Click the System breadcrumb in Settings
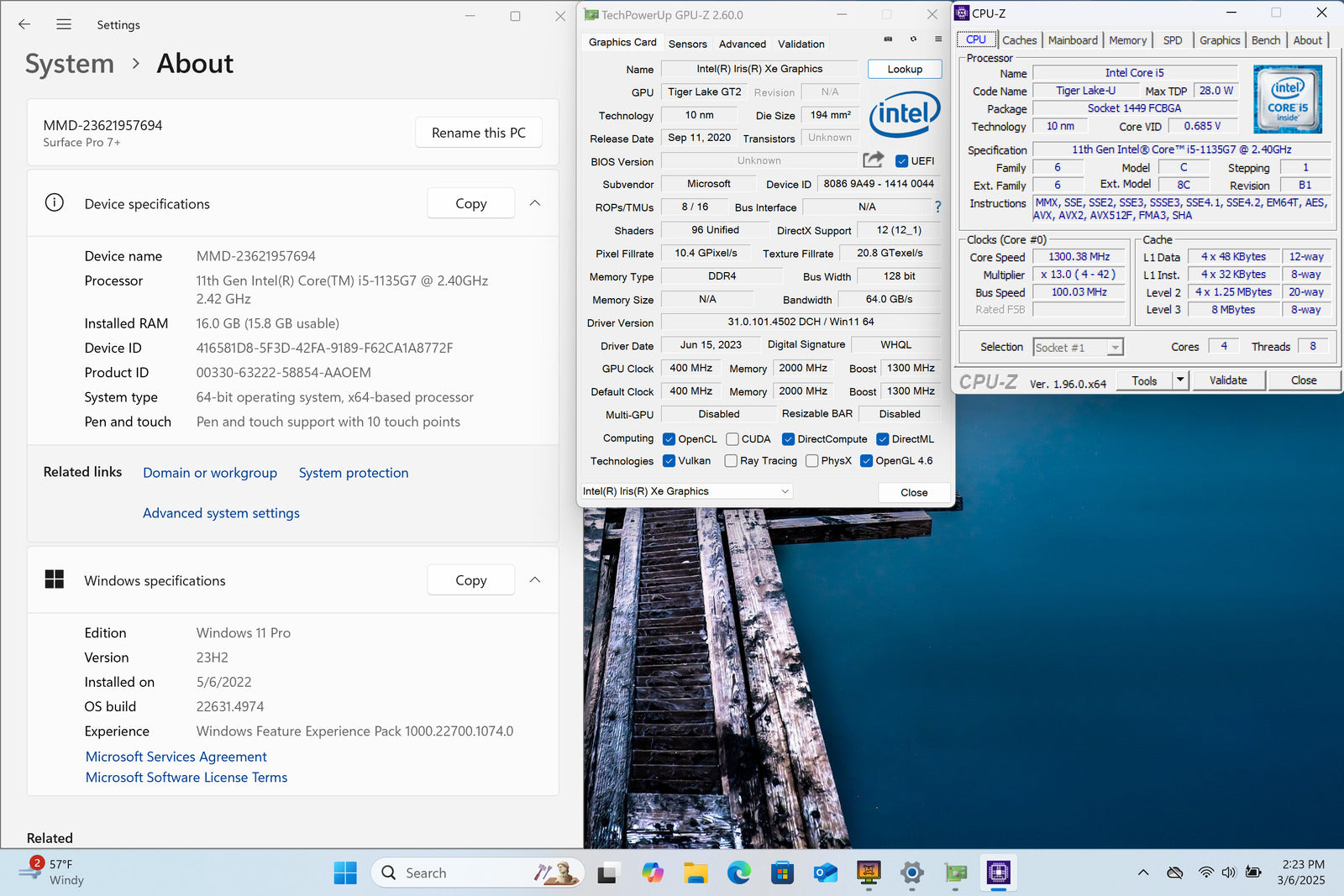This screenshot has width=1344, height=896. 70,64
